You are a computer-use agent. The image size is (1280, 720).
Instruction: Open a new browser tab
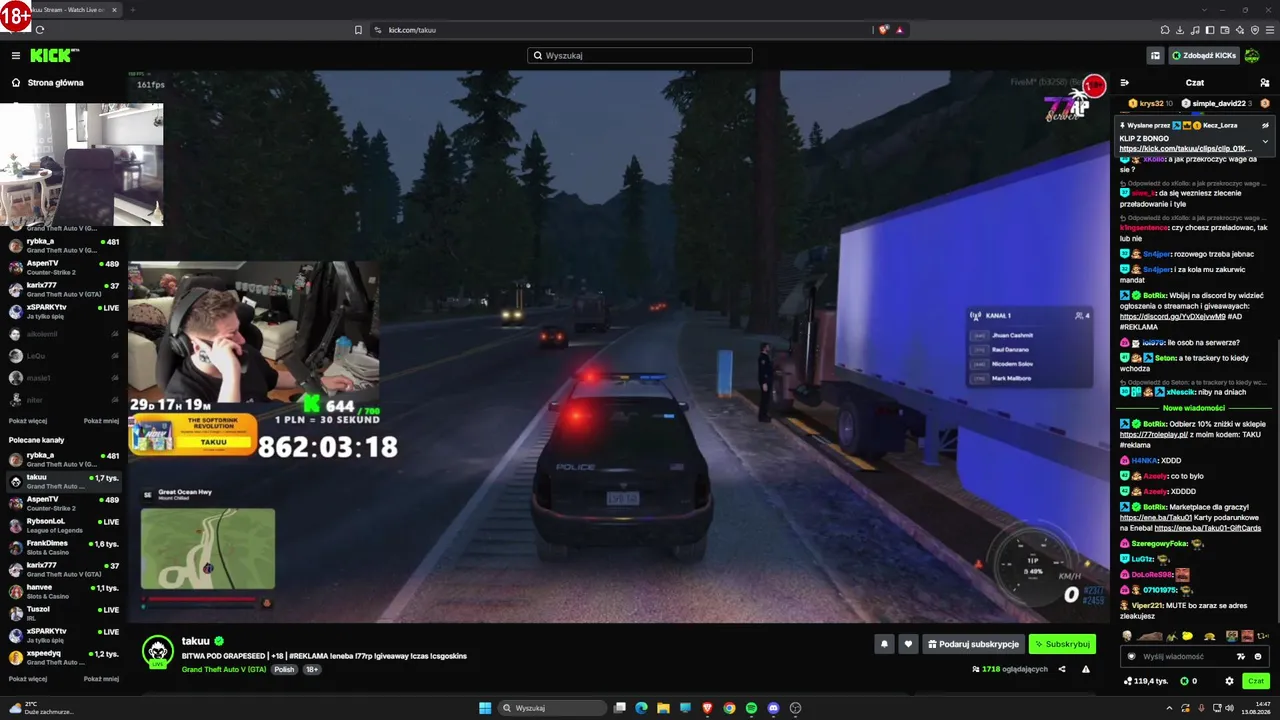click(x=132, y=9)
